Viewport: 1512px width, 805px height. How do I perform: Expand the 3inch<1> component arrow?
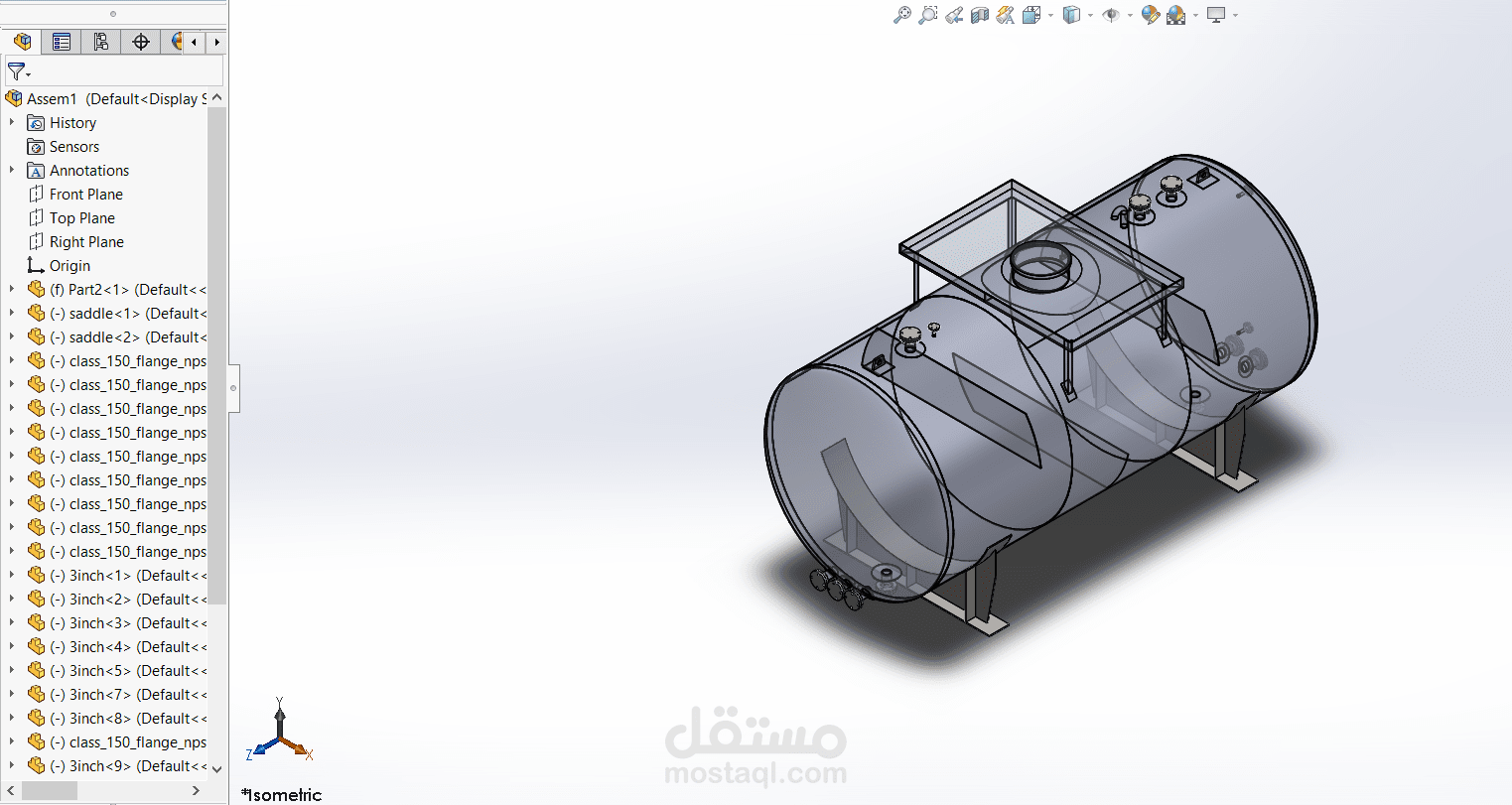tap(12, 575)
